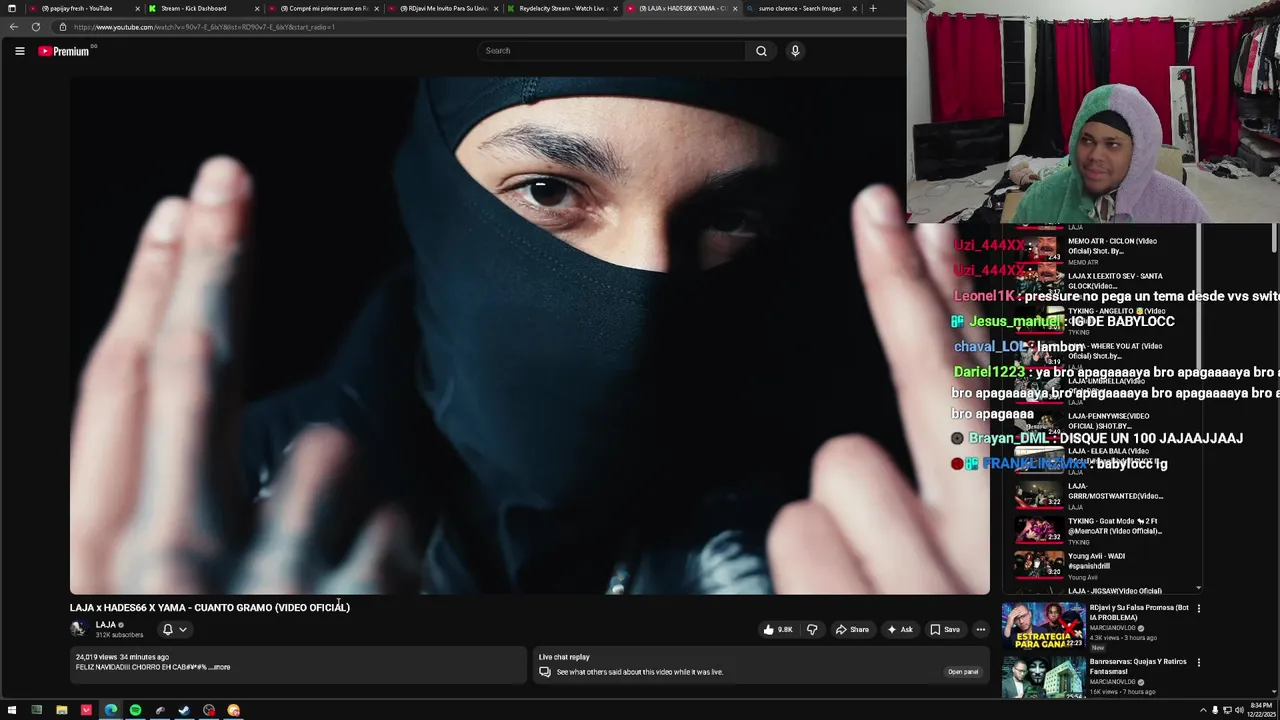Reload the page with refresh icon
This screenshot has width=1280, height=720.
(36, 27)
